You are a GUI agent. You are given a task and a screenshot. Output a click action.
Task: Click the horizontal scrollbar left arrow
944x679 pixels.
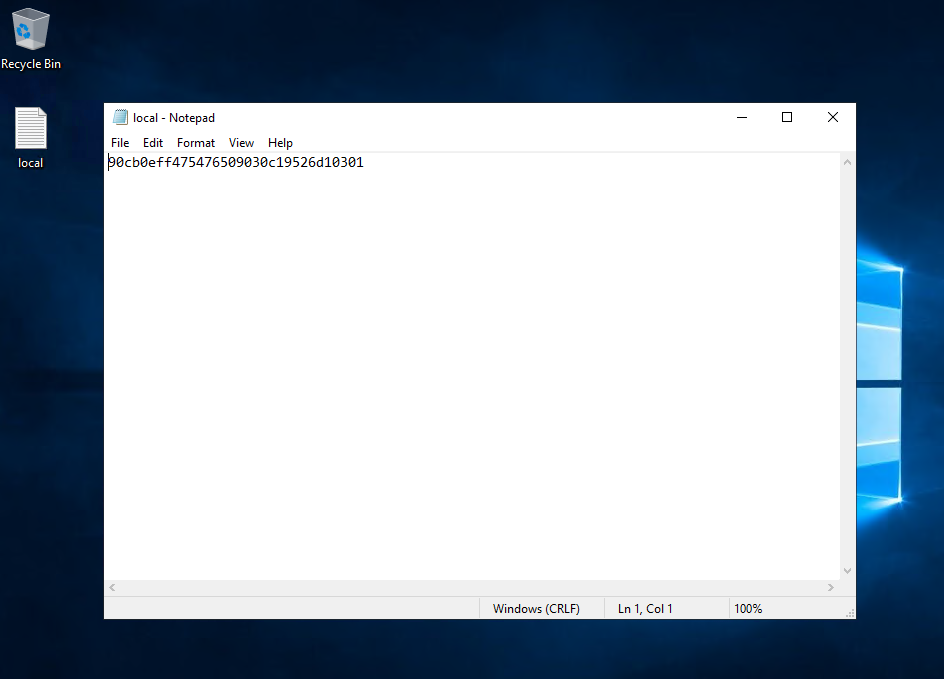point(112,588)
